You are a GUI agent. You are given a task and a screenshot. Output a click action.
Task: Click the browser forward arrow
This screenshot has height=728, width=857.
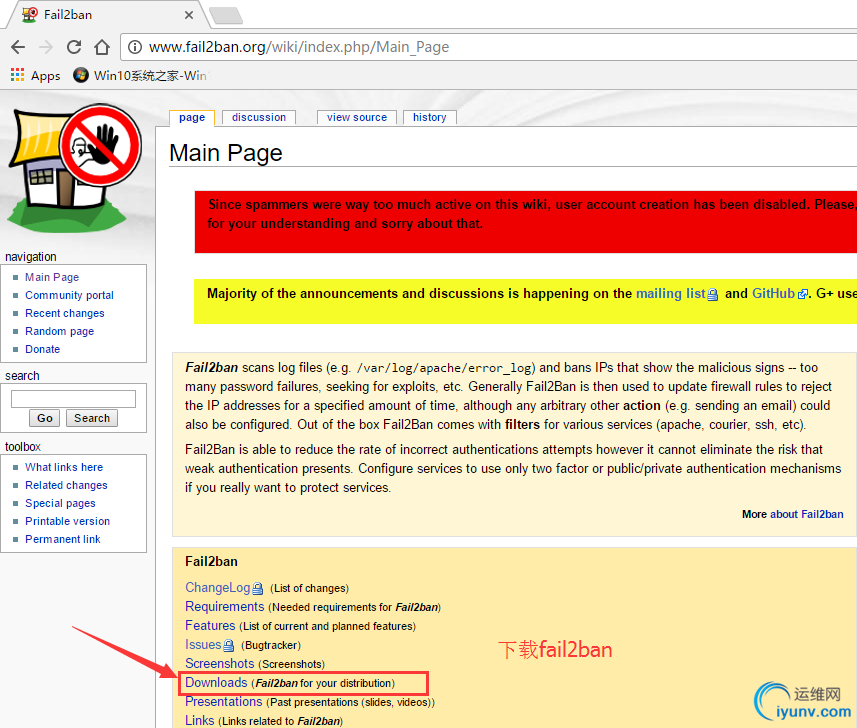pyautogui.click(x=46, y=47)
